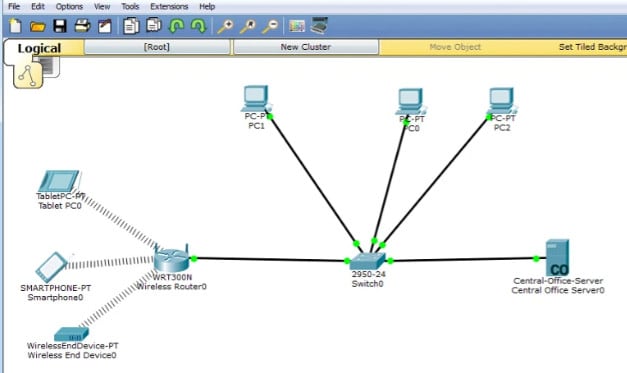
Task: Select the 2950-24 Switch0 device
Action: [367, 261]
